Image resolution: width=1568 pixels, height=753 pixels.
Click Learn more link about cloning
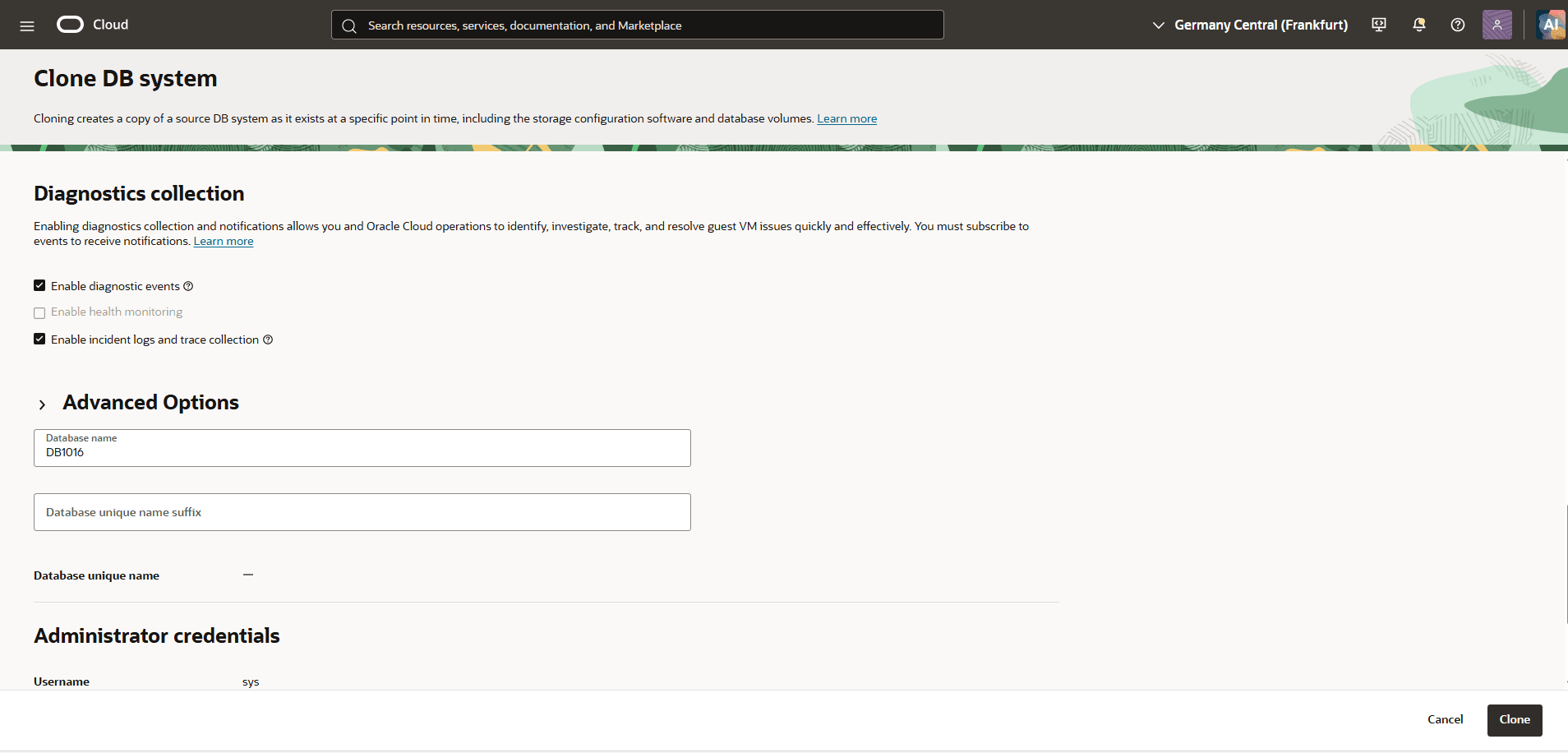pos(846,118)
